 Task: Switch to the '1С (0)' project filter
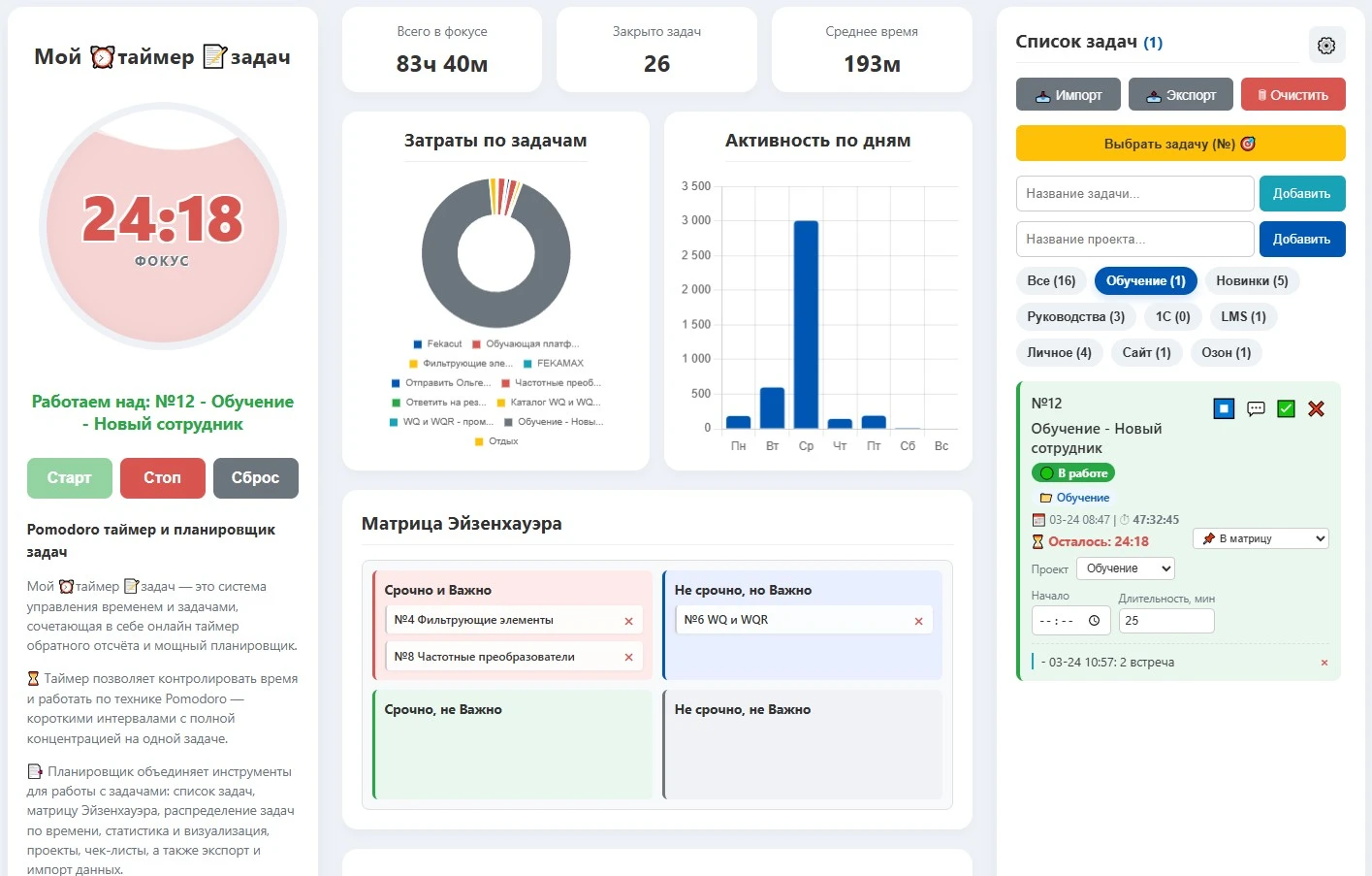[1173, 317]
